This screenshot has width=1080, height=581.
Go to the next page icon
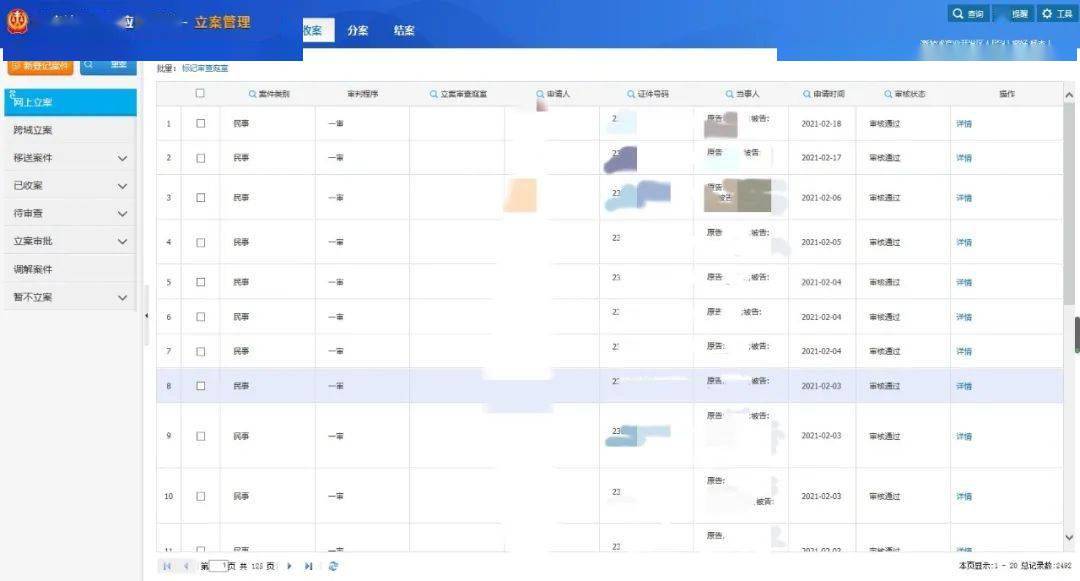pyautogui.click(x=289, y=566)
